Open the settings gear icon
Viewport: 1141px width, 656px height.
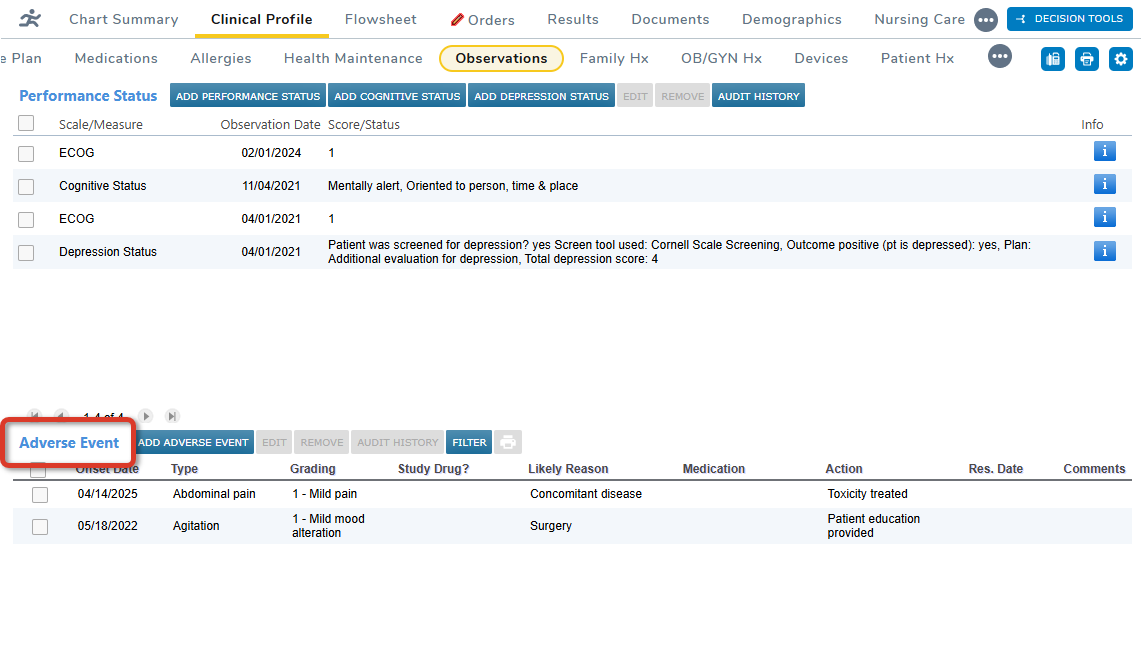[1121, 59]
